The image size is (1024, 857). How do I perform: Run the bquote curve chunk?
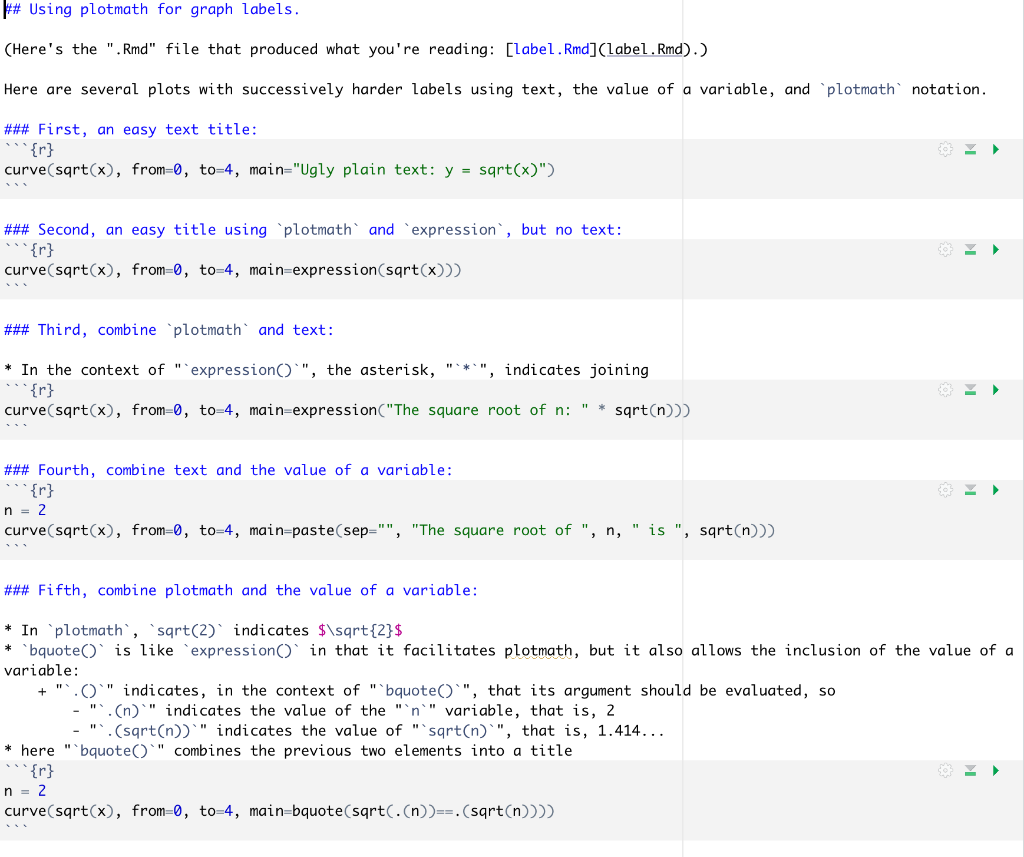995,771
